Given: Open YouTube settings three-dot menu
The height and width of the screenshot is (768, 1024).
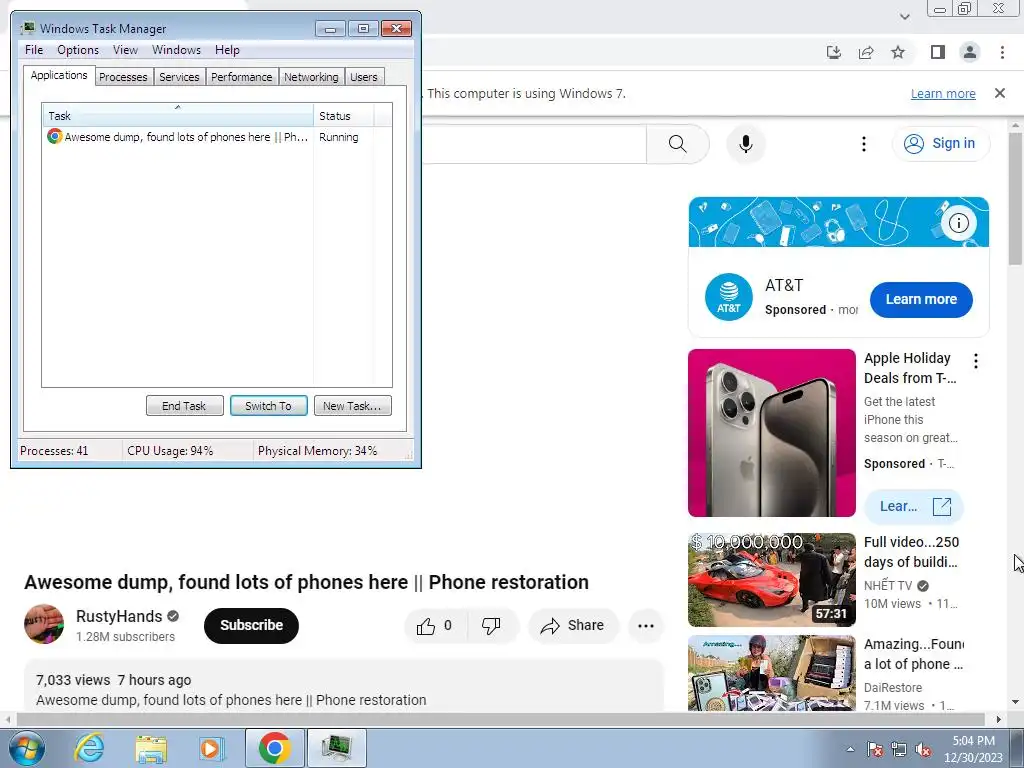Looking at the screenshot, I should click(x=864, y=144).
